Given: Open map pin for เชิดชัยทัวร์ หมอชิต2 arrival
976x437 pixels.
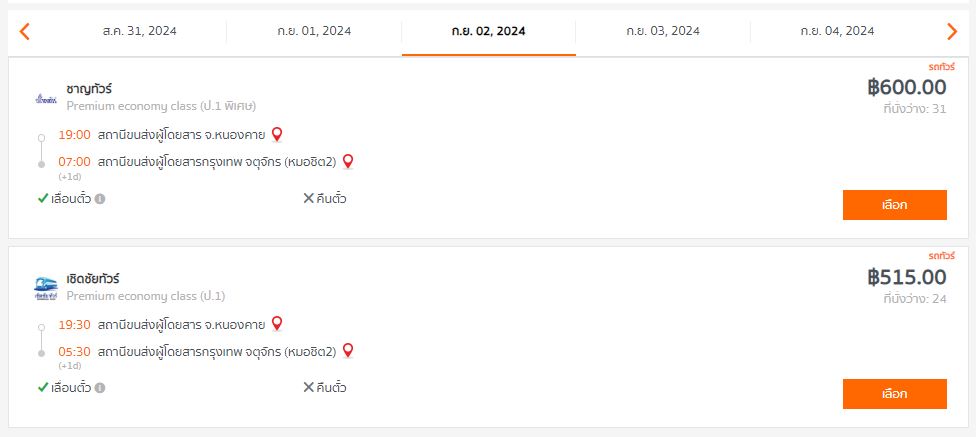Looking at the screenshot, I should pos(348,350).
